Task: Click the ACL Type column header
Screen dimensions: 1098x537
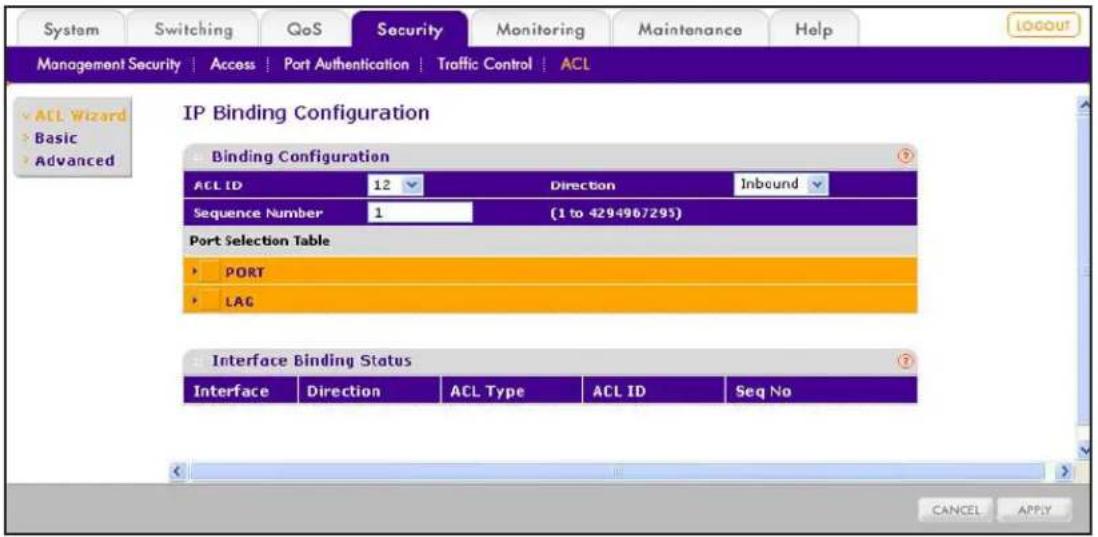Action: 512,391
